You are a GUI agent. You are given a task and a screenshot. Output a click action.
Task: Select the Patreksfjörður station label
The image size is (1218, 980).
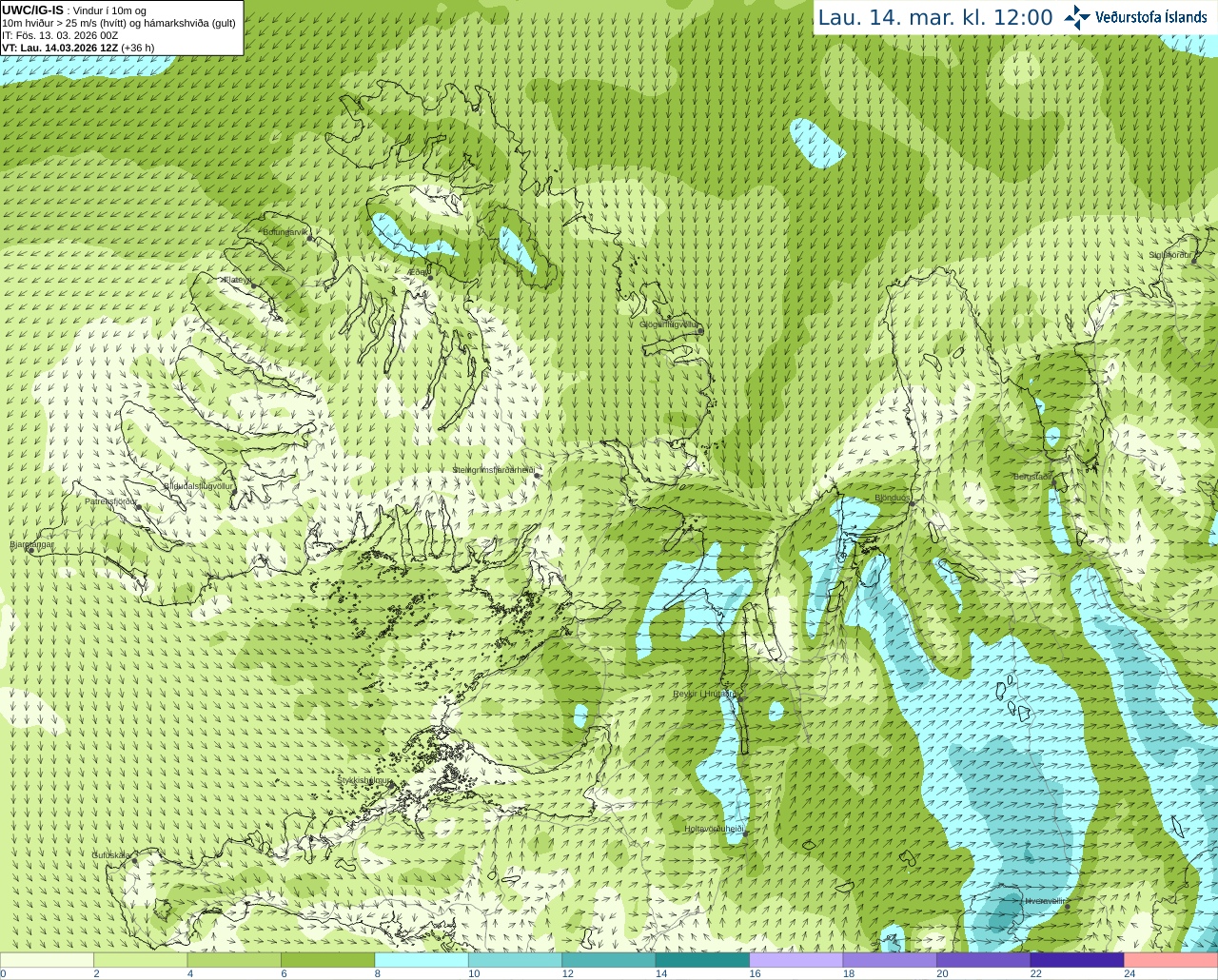[111, 500]
